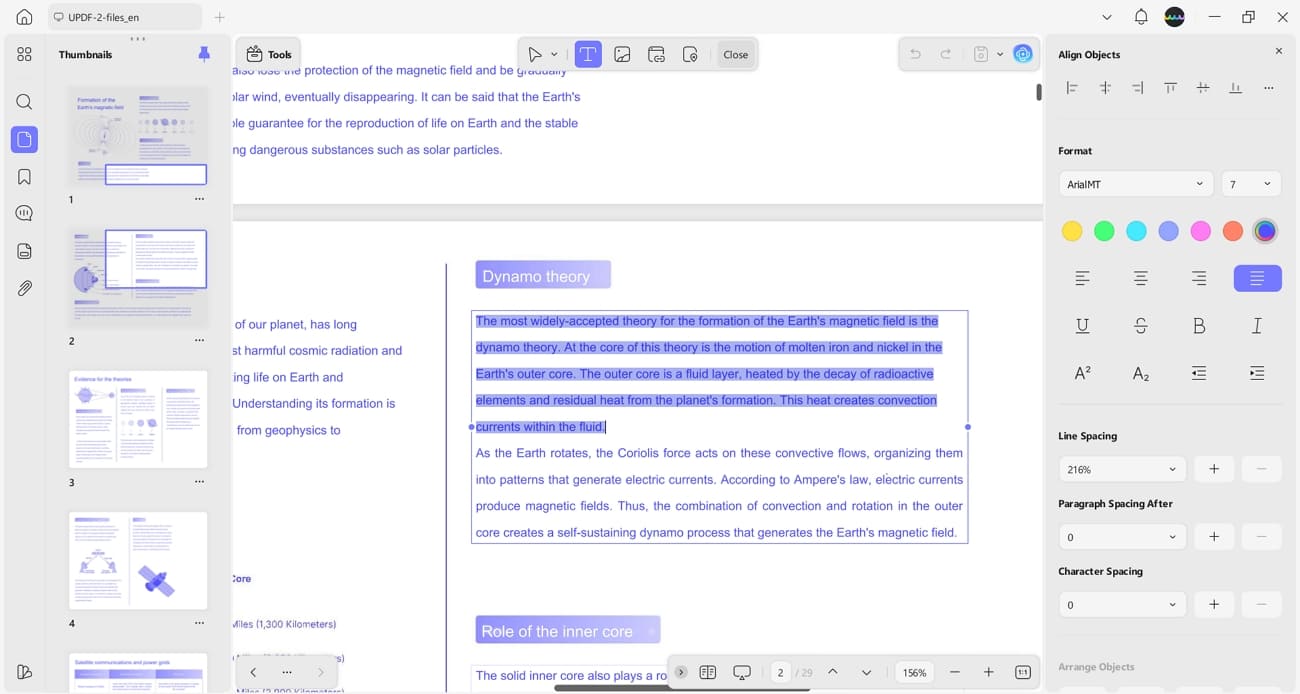Open the Tools menu at the top left
Image resolution: width=1300 pixels, height=694 pixels.
point(267,54)
